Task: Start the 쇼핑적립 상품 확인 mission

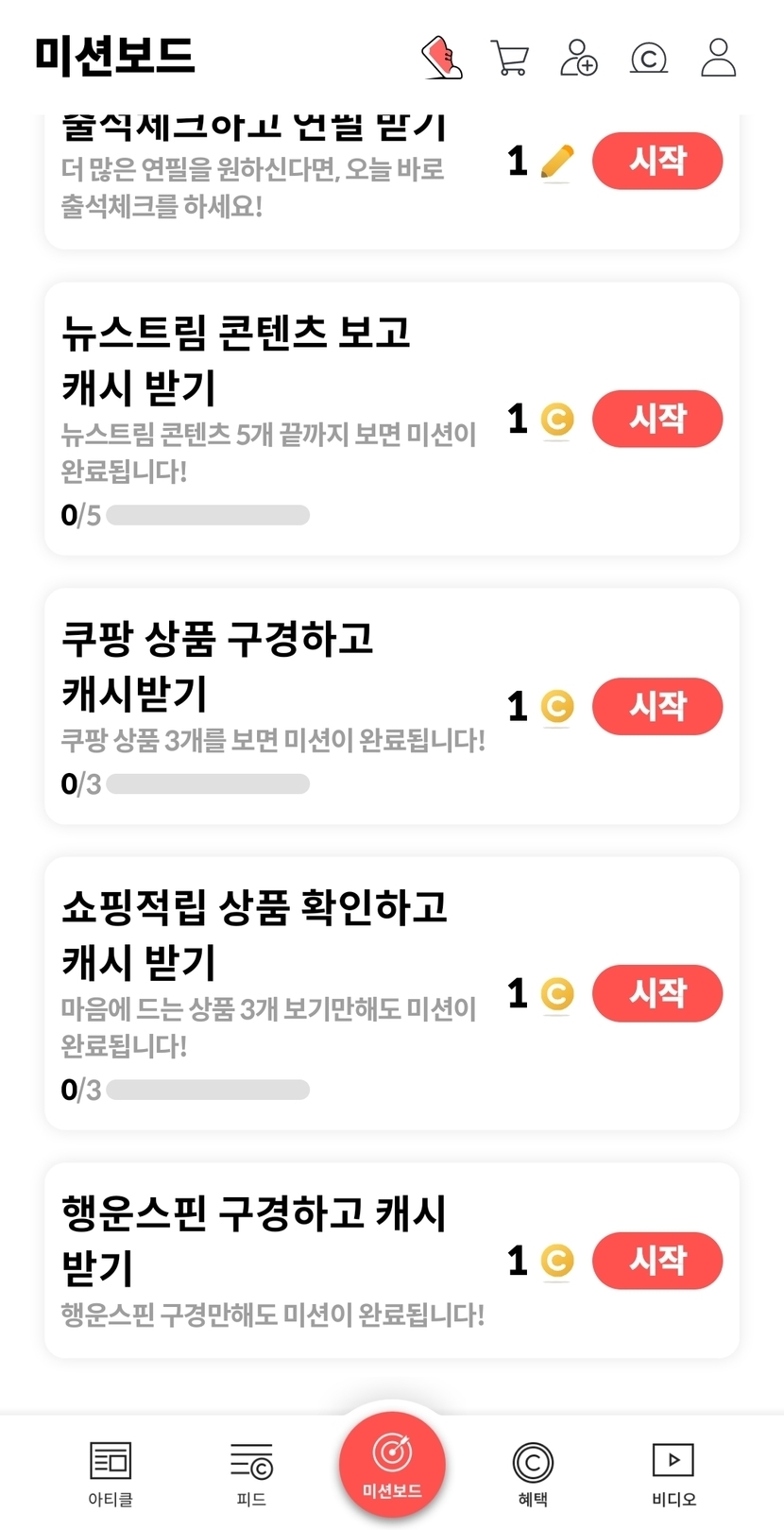Action: coord(657,993)
